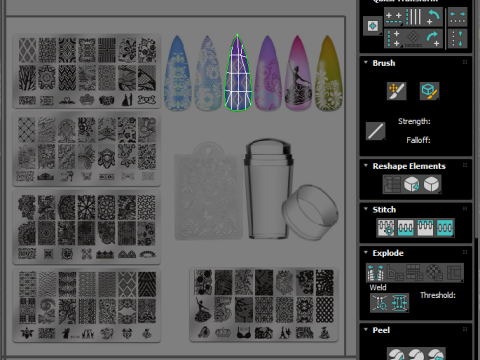This screenshot has height=360, width=480.
Task: Click the purple nail with swirl pattern
Action: coord(268,73)
